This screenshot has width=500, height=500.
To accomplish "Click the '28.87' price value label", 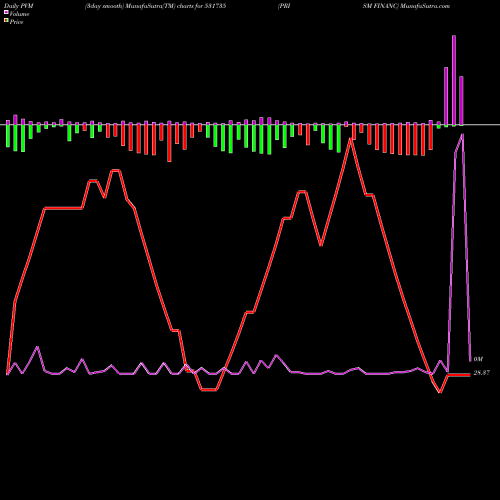I will (x=482, y=373).
